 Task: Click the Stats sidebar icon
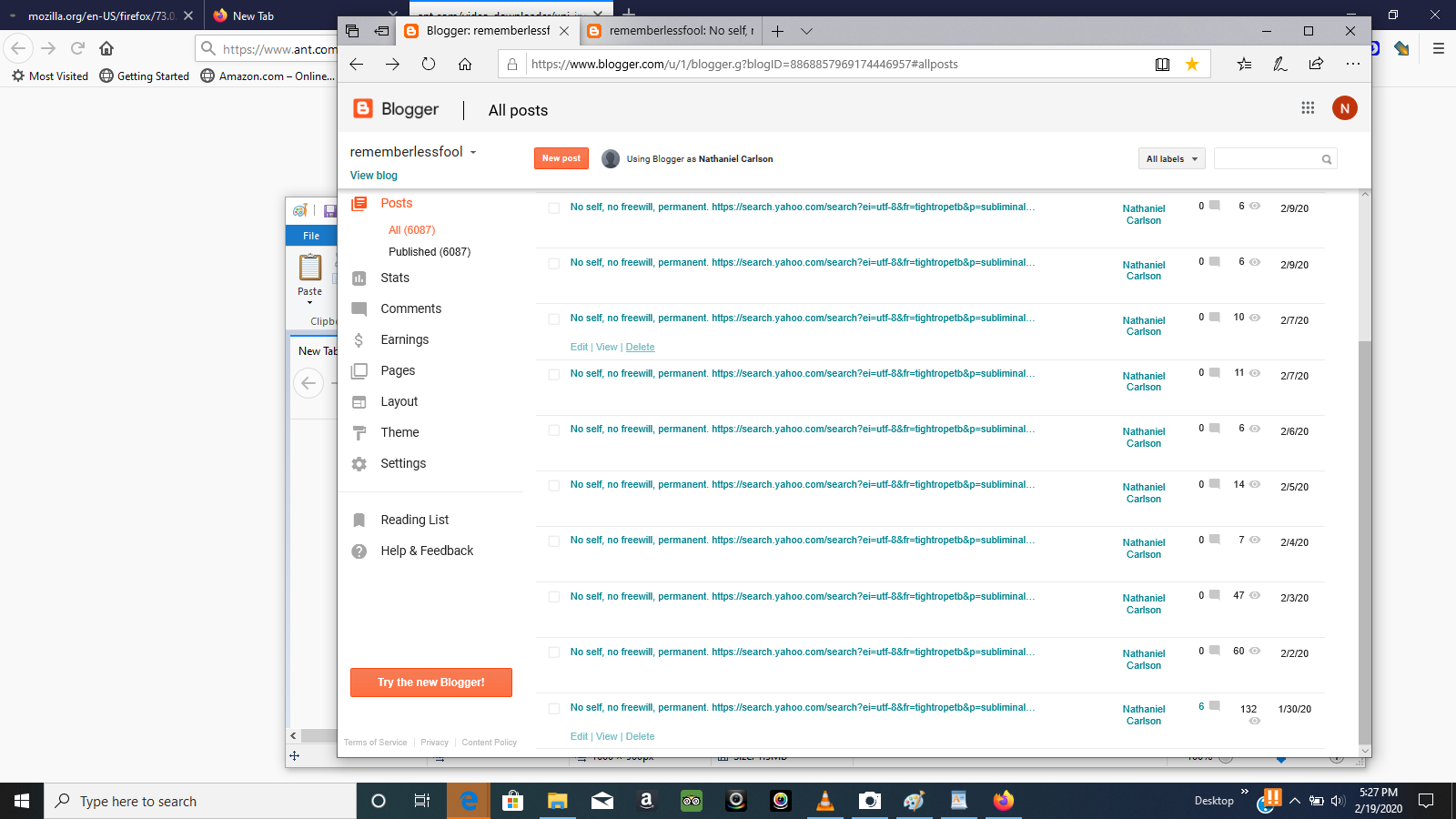(359, 278)
